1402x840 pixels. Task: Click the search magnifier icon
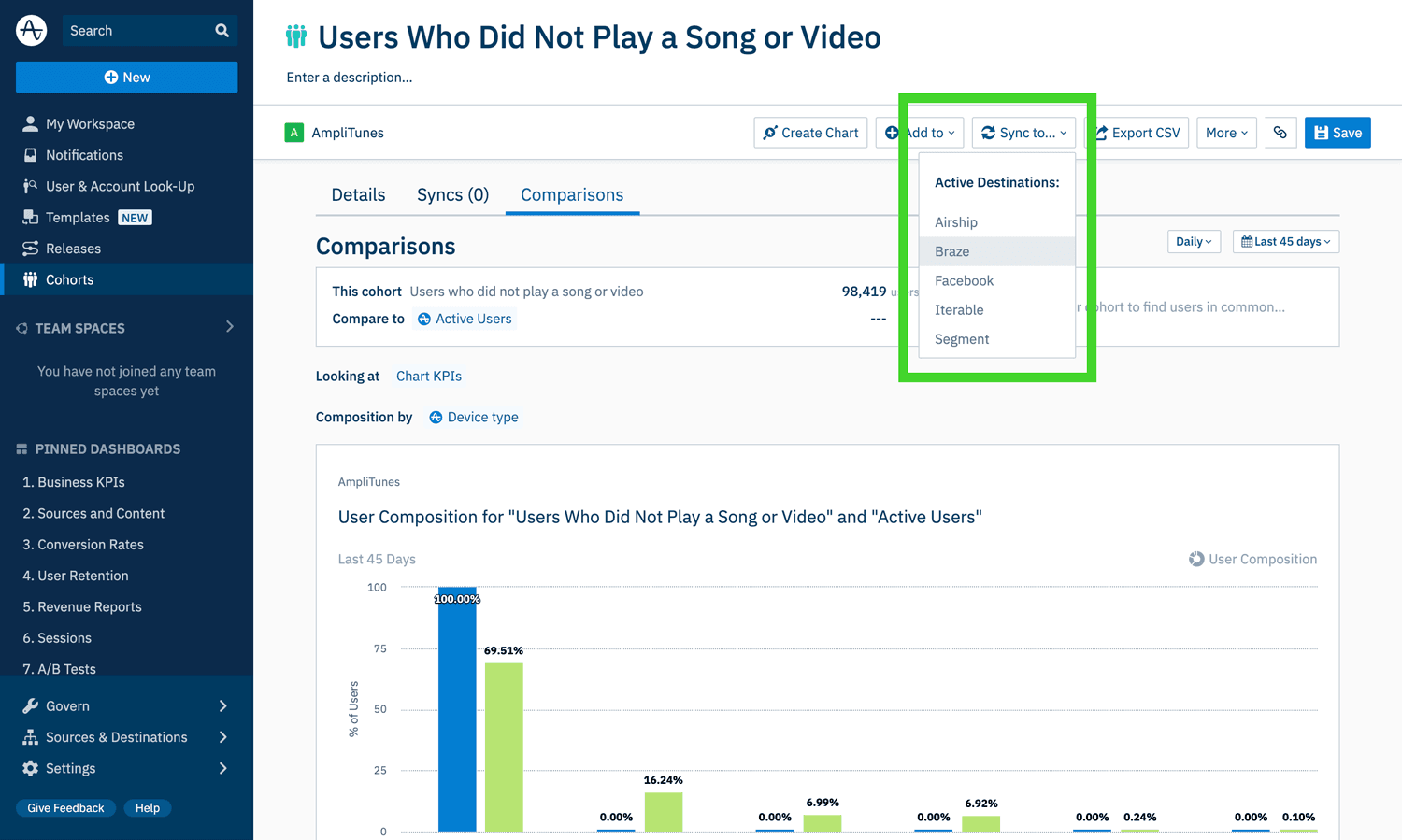(x=222, y=31)
